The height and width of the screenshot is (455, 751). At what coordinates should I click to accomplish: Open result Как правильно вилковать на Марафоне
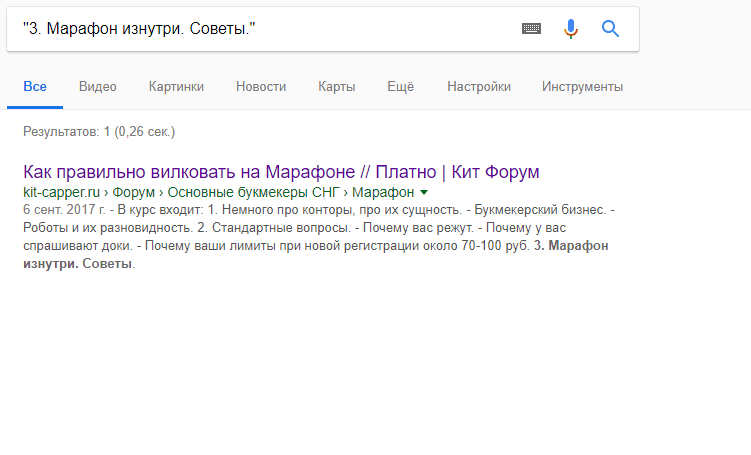coord(281,171)
